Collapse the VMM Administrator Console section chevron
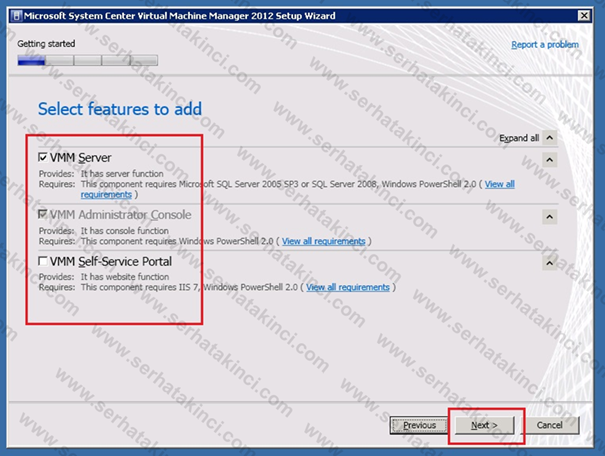 coord(550,217)
